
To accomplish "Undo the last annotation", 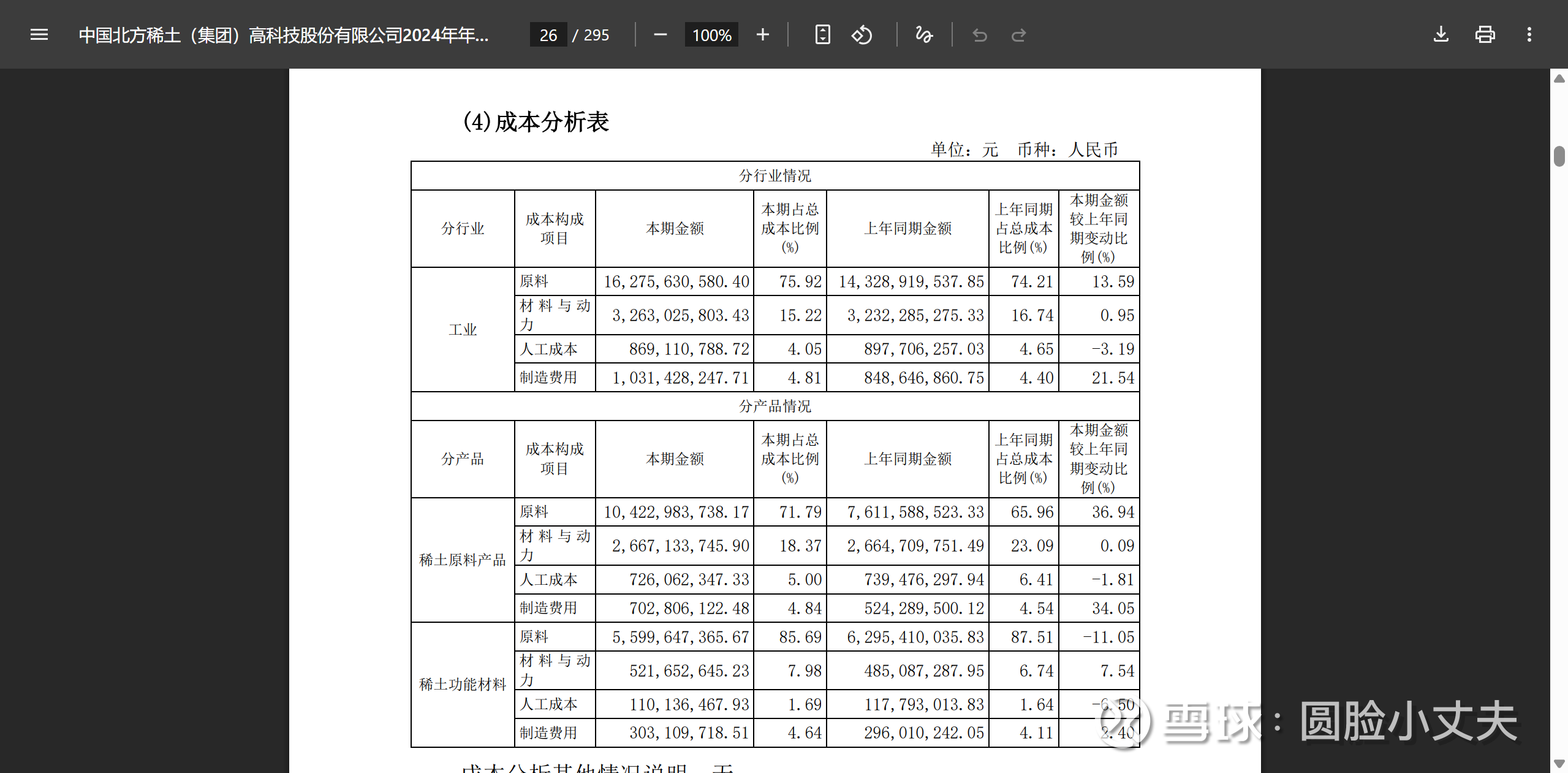I will tap(979, 35).
